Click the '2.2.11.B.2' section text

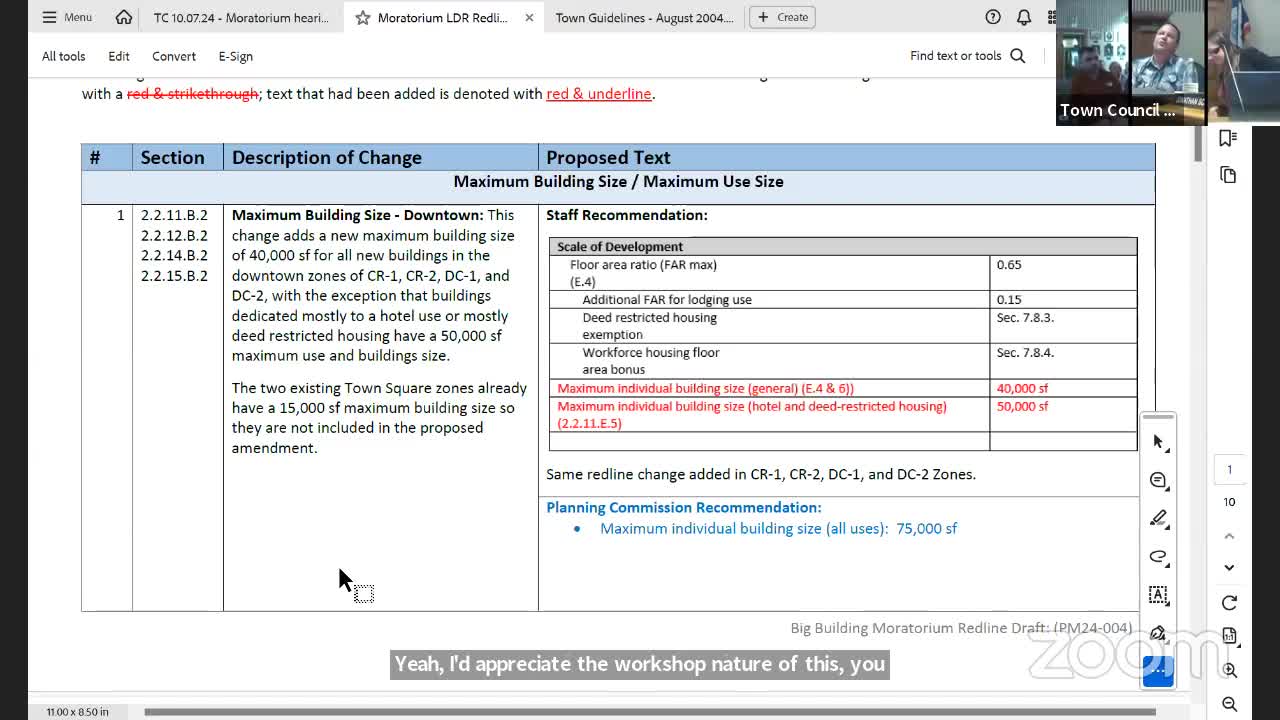[x=174, y=215]
